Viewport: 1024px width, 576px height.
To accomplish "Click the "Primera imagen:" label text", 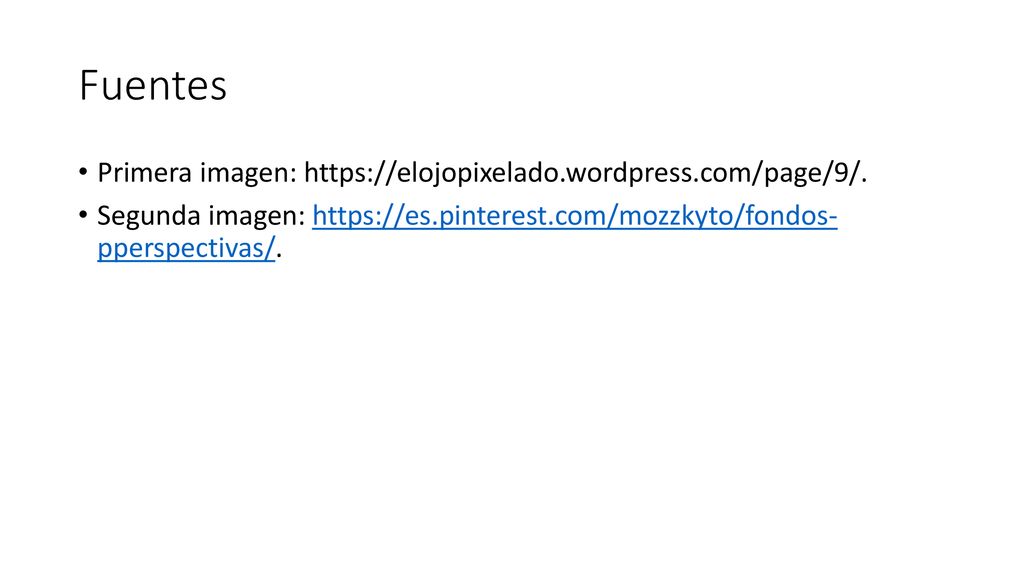I will pos(197,173).
